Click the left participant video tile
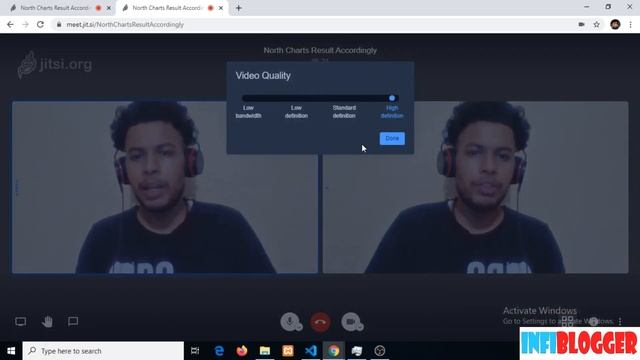640x360 pixels. coord(165,187)
